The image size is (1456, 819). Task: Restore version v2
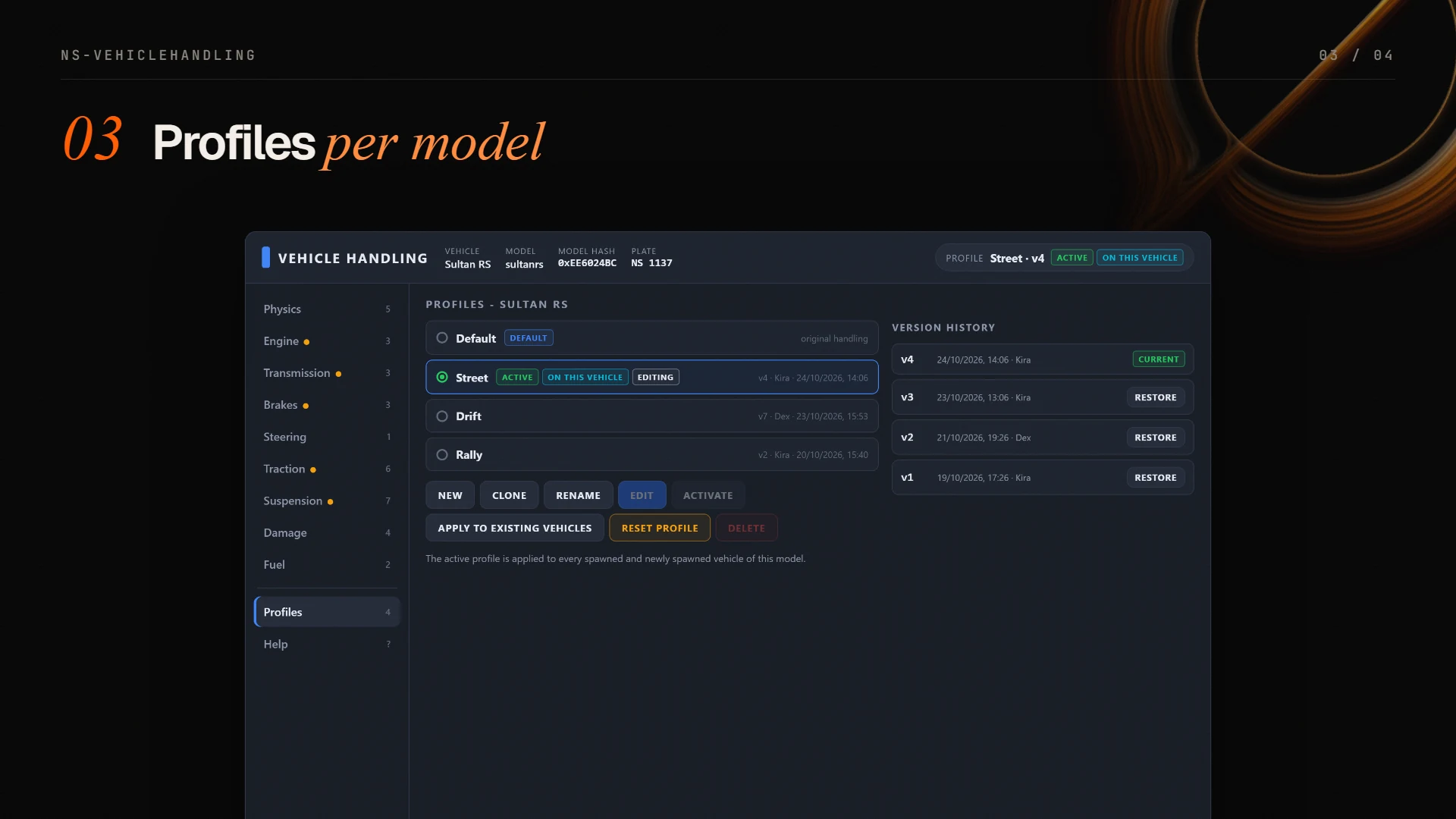tap(1155, 438)
